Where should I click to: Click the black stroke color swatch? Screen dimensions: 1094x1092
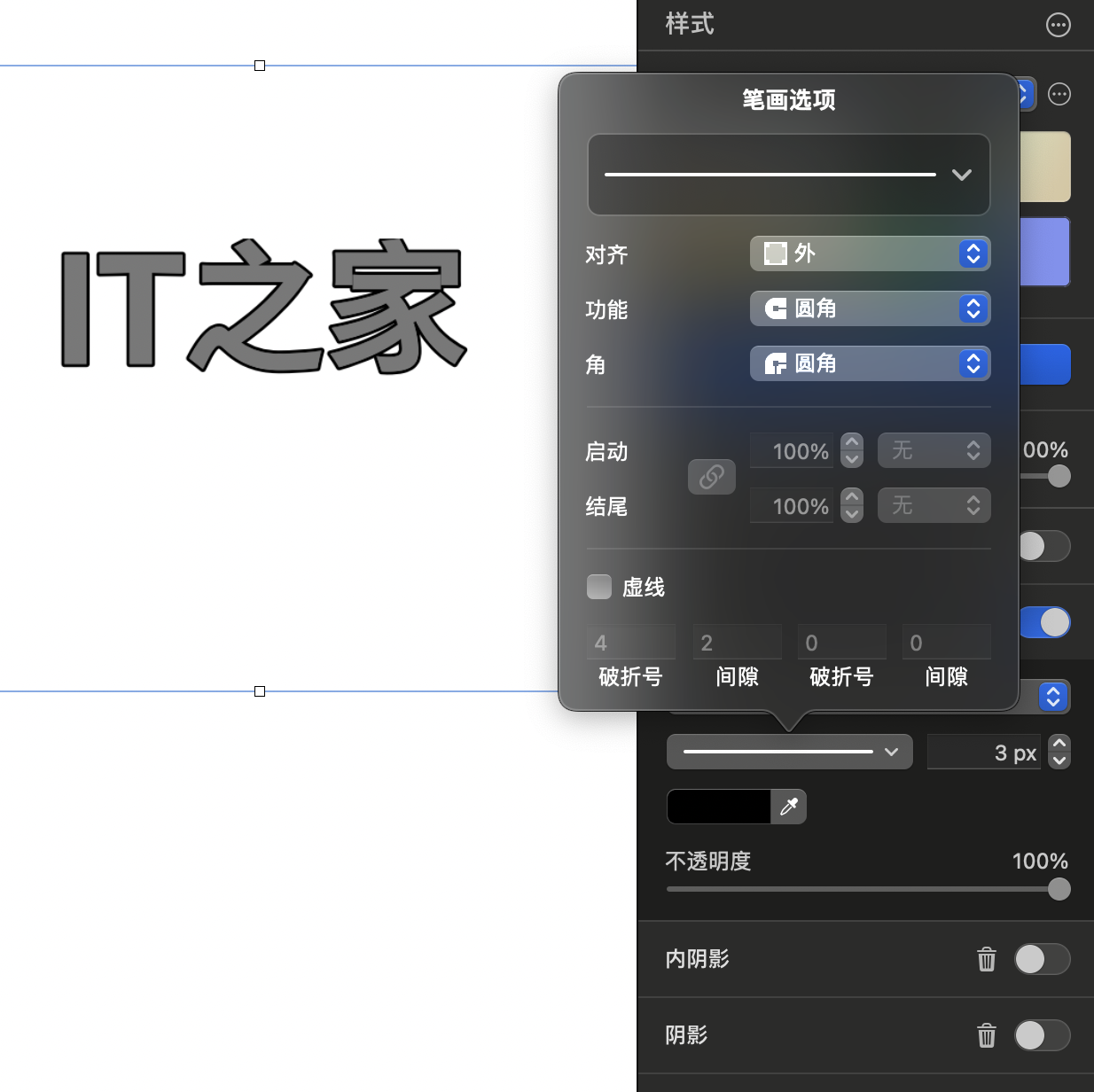pos(719,807)
